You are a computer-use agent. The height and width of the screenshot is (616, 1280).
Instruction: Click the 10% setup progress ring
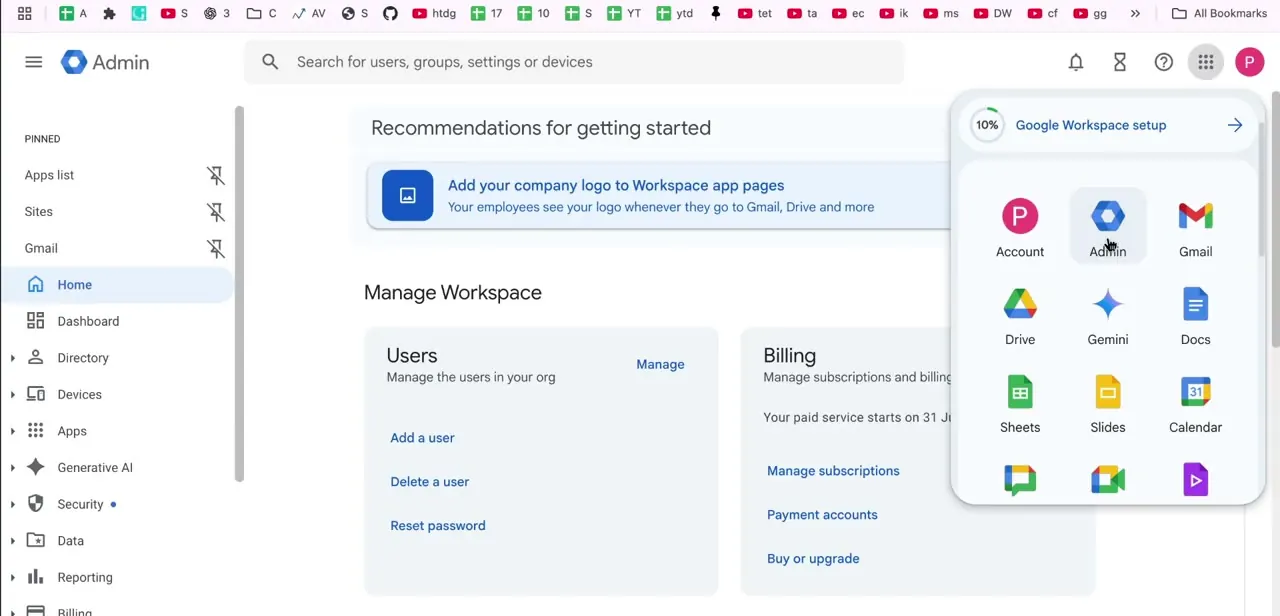(987, 125)
